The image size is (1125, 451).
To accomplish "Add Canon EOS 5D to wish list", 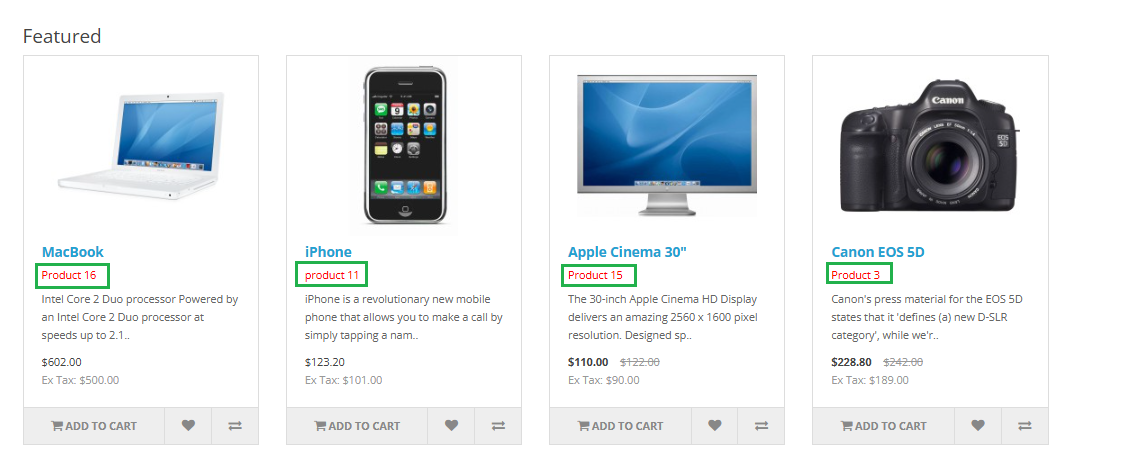I will [x=978, y=426].
